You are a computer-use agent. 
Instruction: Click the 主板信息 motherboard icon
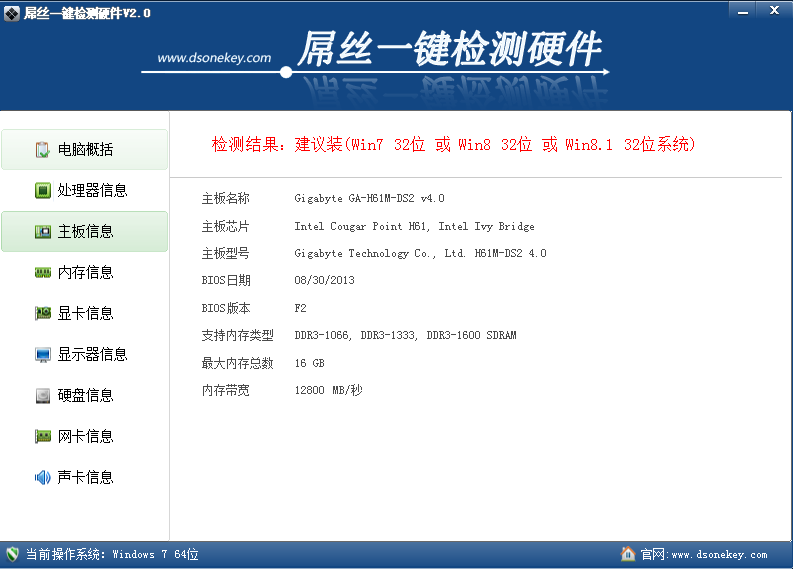click(43, 231)
